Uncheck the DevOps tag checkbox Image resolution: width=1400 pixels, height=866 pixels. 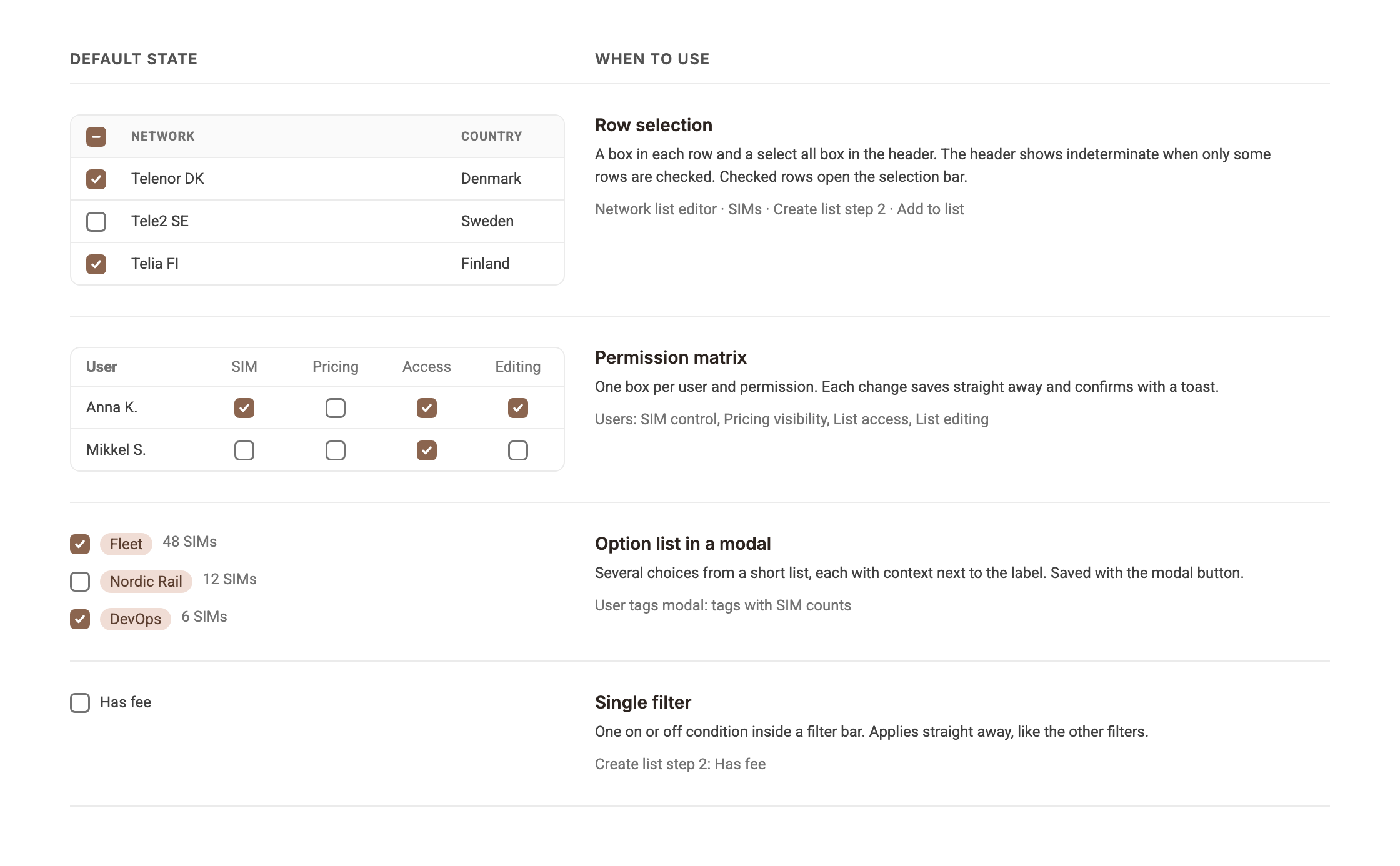(x=80, y=619)
